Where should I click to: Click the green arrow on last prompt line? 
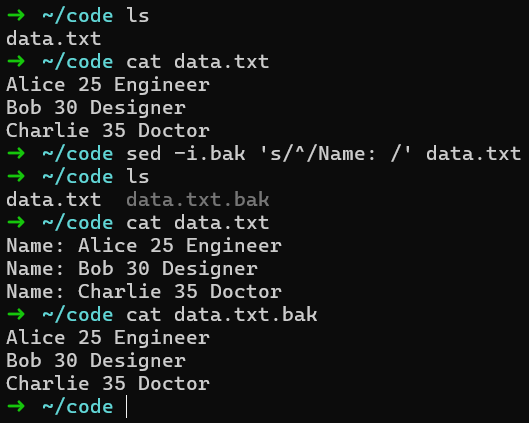[x=16, y=406]
